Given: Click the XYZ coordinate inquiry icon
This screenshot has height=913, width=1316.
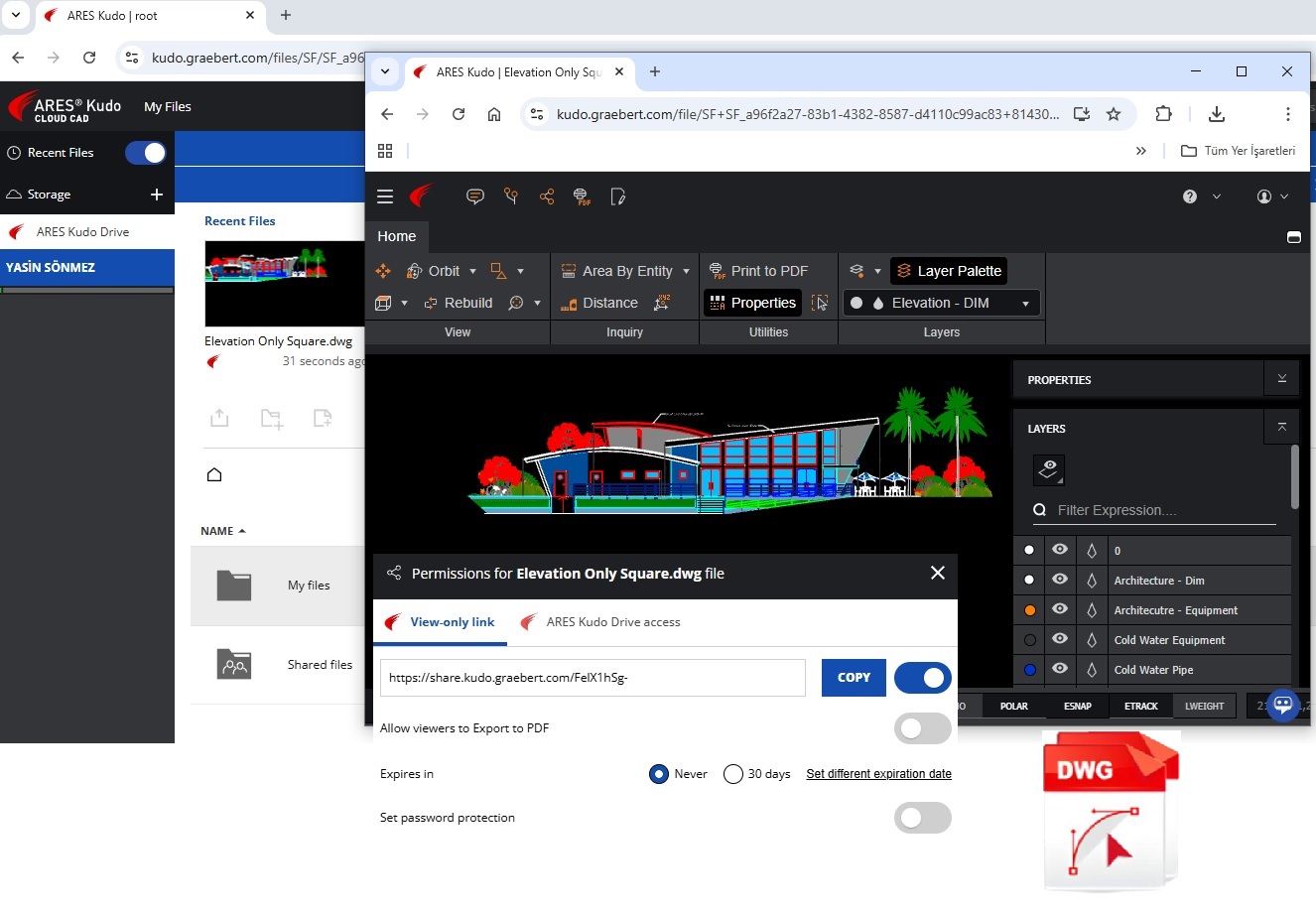Looking at the screenshot, I should pyautogui.click(x=662, y=303).
